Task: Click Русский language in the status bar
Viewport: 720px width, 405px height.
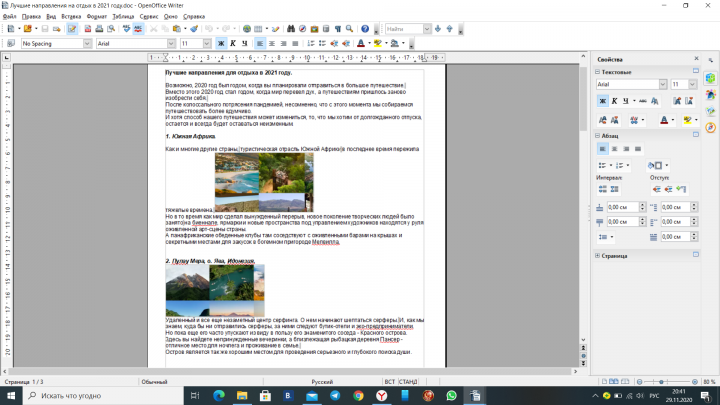Action: click(x=322, y=382)
